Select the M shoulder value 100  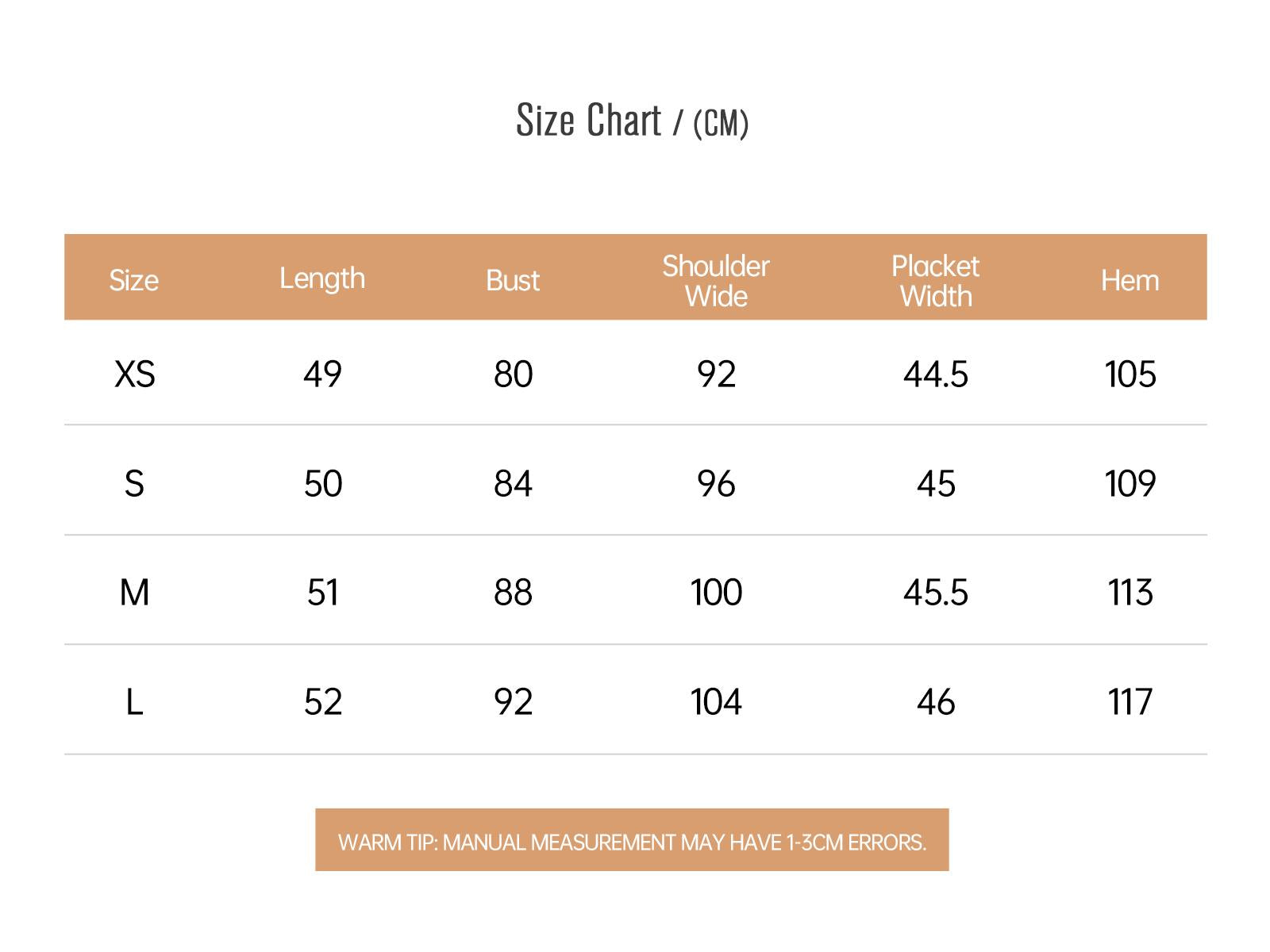click(716, 593)
